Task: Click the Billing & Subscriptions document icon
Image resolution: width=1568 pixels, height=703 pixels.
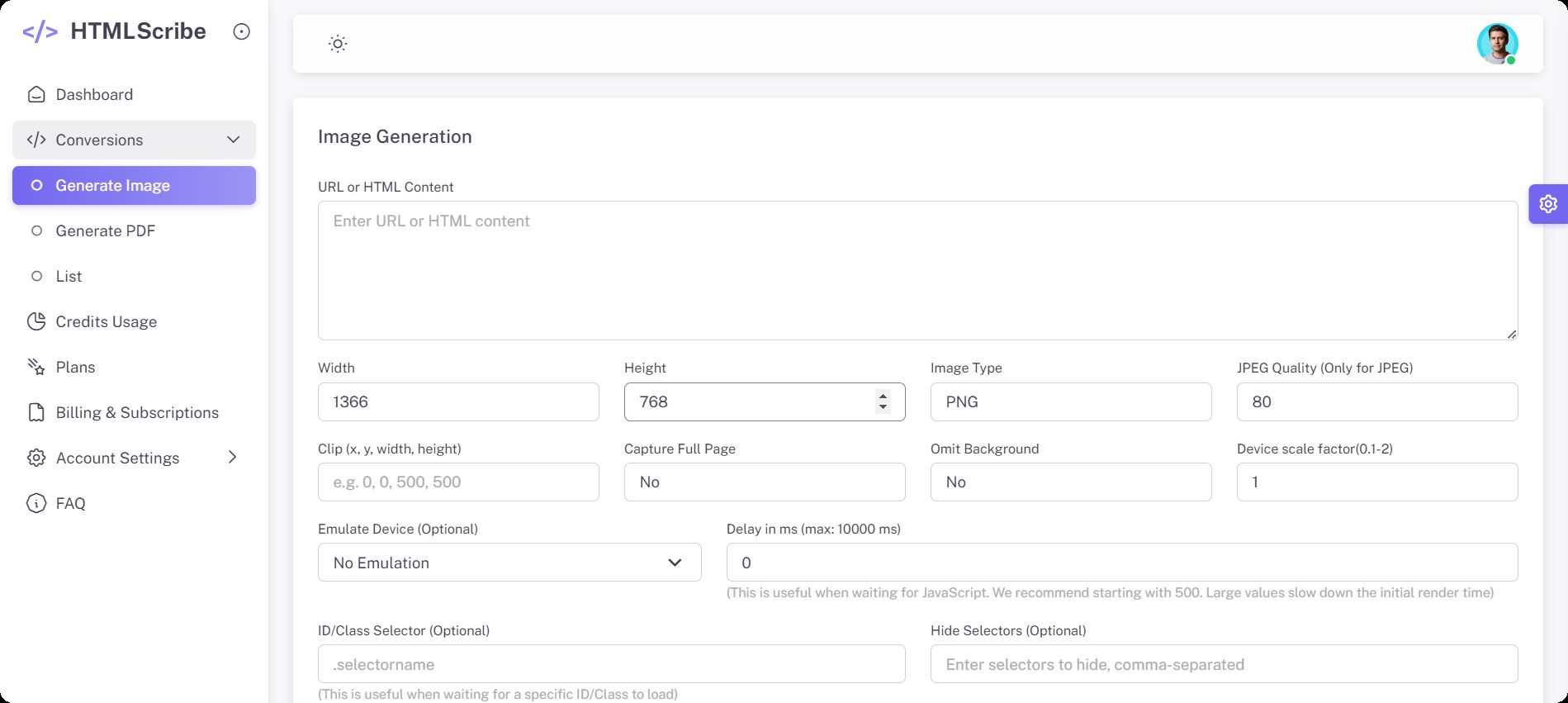Action: (x=36, y=412)
